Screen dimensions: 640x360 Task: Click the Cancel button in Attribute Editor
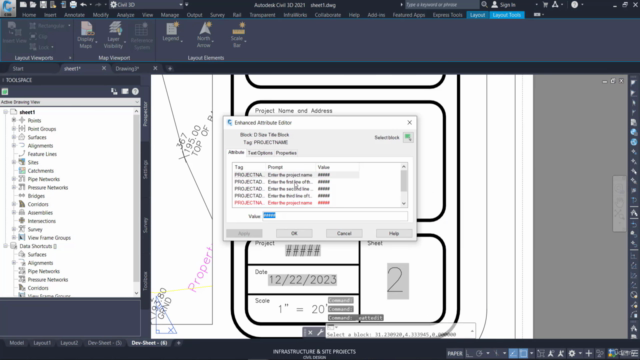(x=344, y=233)
